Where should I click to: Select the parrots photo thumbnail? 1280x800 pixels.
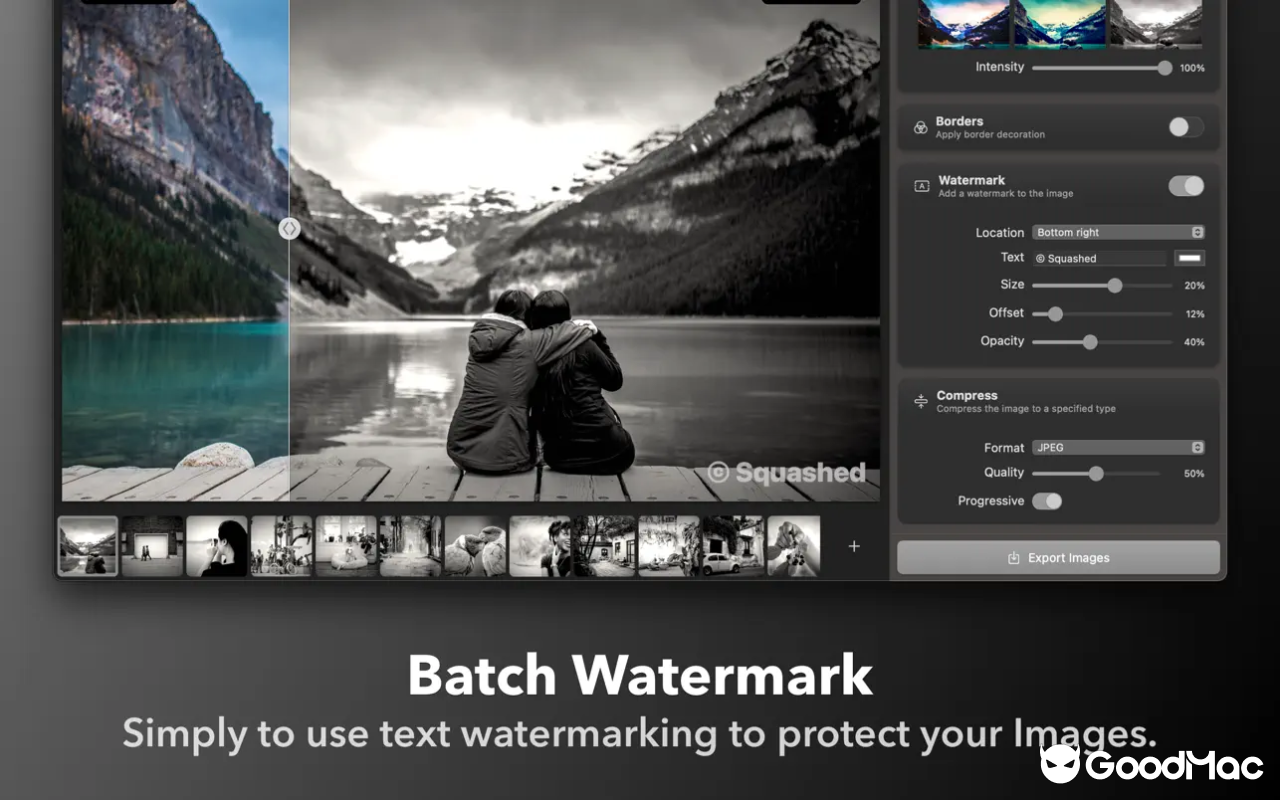click(x=475, y=546)
